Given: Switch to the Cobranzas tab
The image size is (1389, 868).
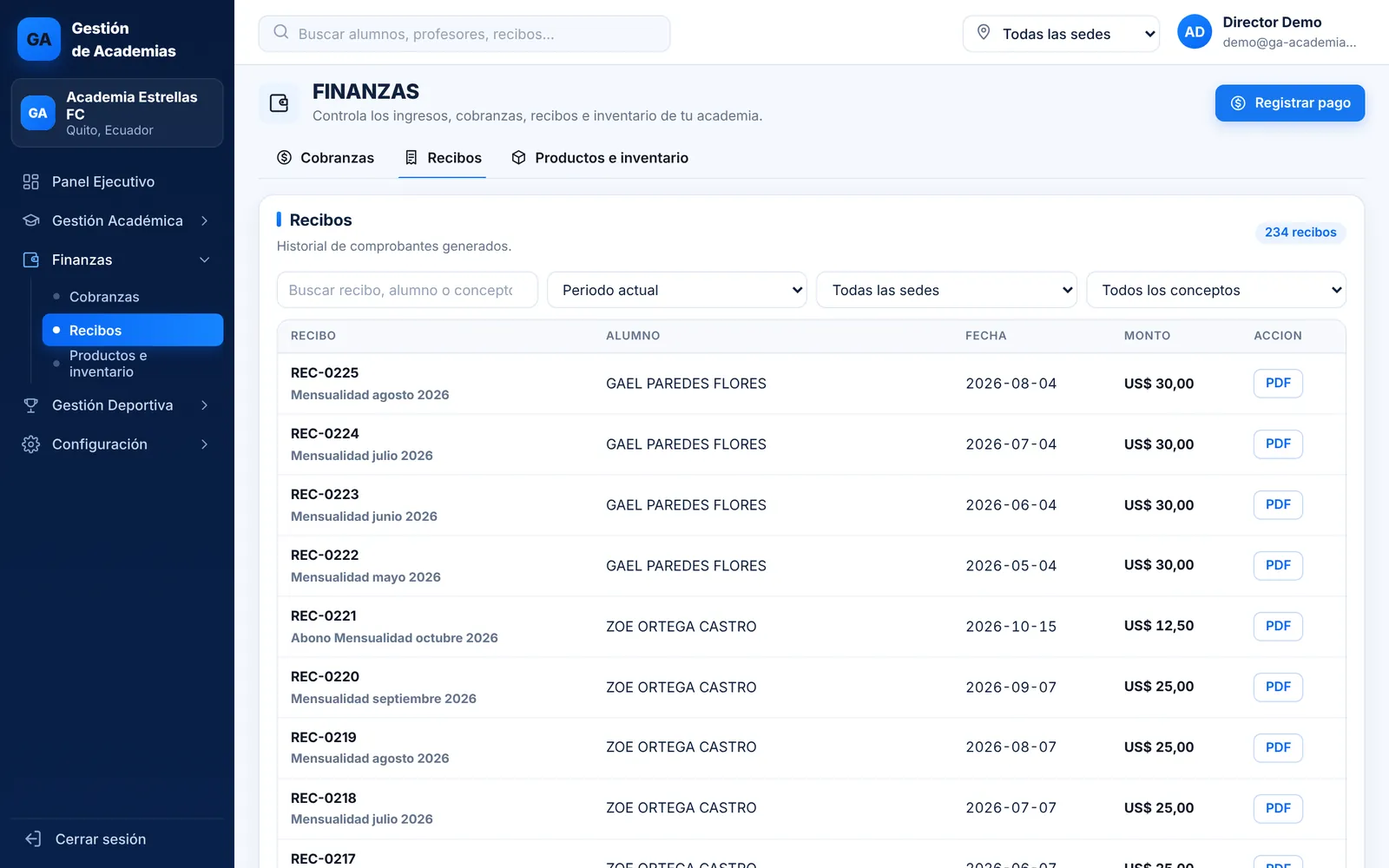Looking at the screenshot, I should click(326, 158).
